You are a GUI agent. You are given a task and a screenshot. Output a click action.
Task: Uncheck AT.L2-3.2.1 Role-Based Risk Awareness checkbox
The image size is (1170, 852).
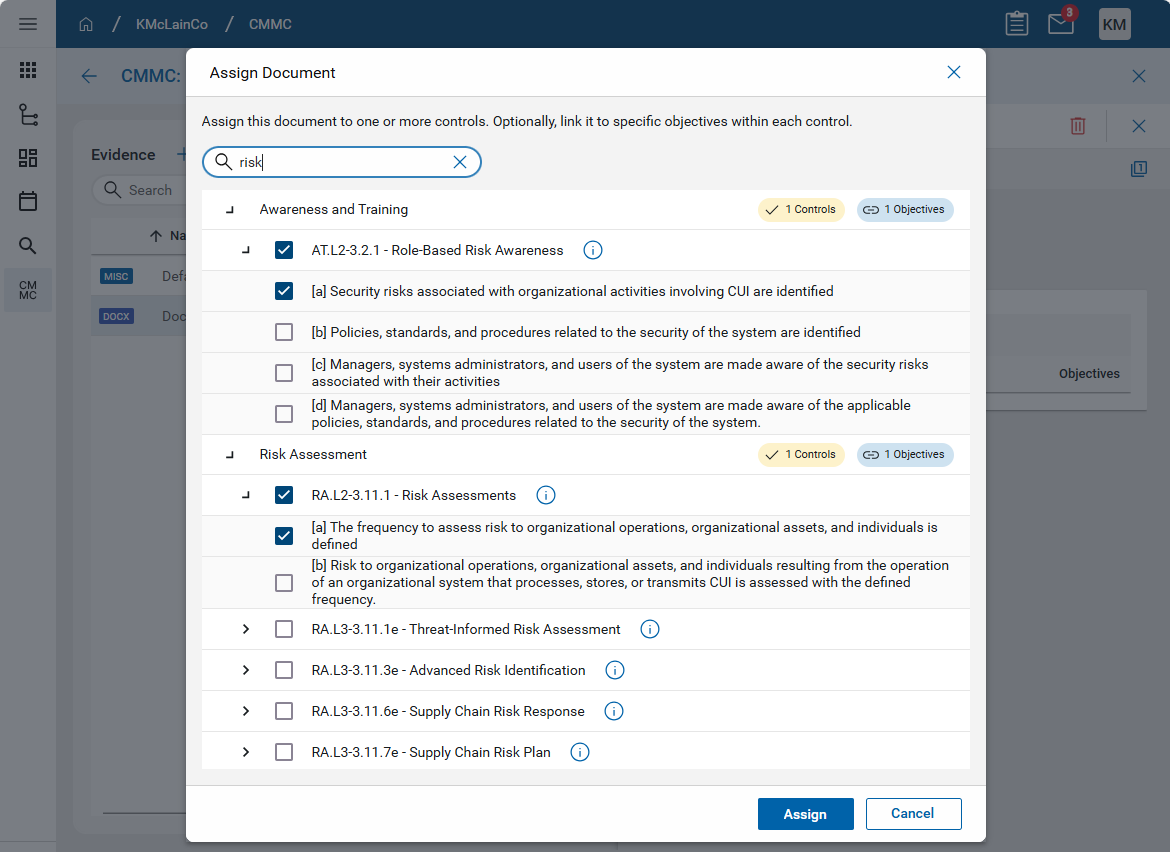[284, 250]
